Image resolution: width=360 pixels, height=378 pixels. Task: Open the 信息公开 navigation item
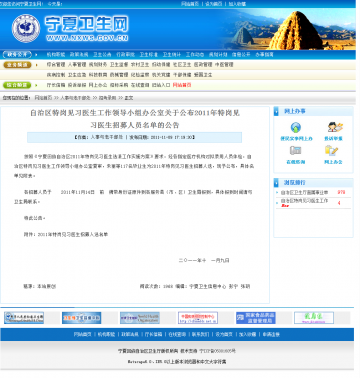coord(241,54)
